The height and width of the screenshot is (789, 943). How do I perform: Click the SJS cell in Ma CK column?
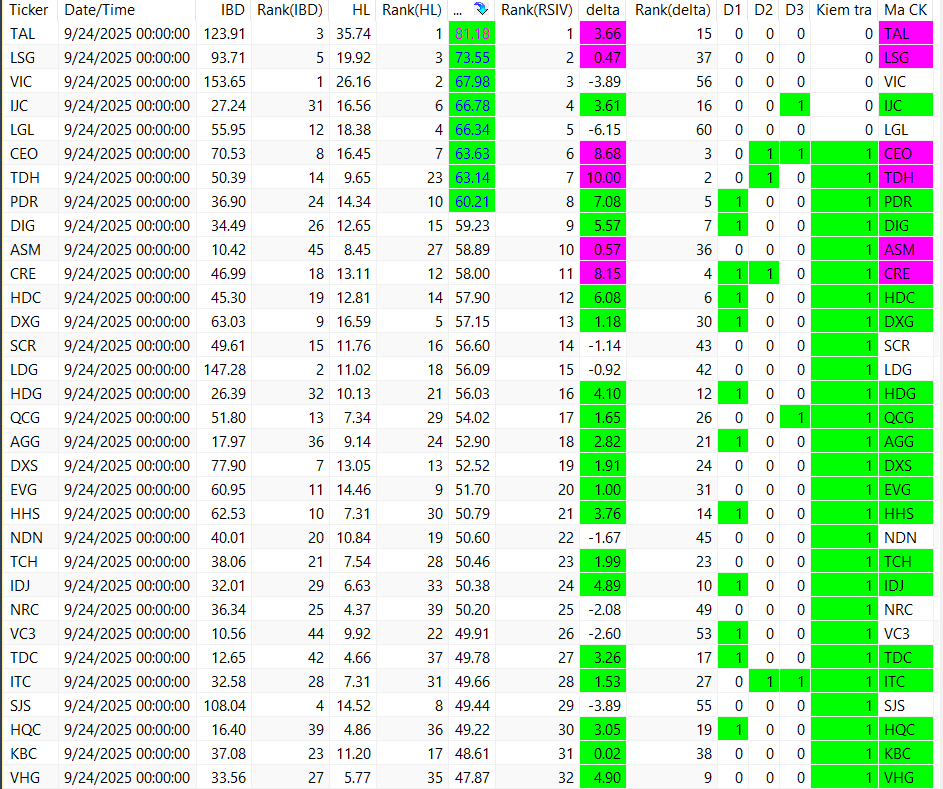(x=906, y=706)
